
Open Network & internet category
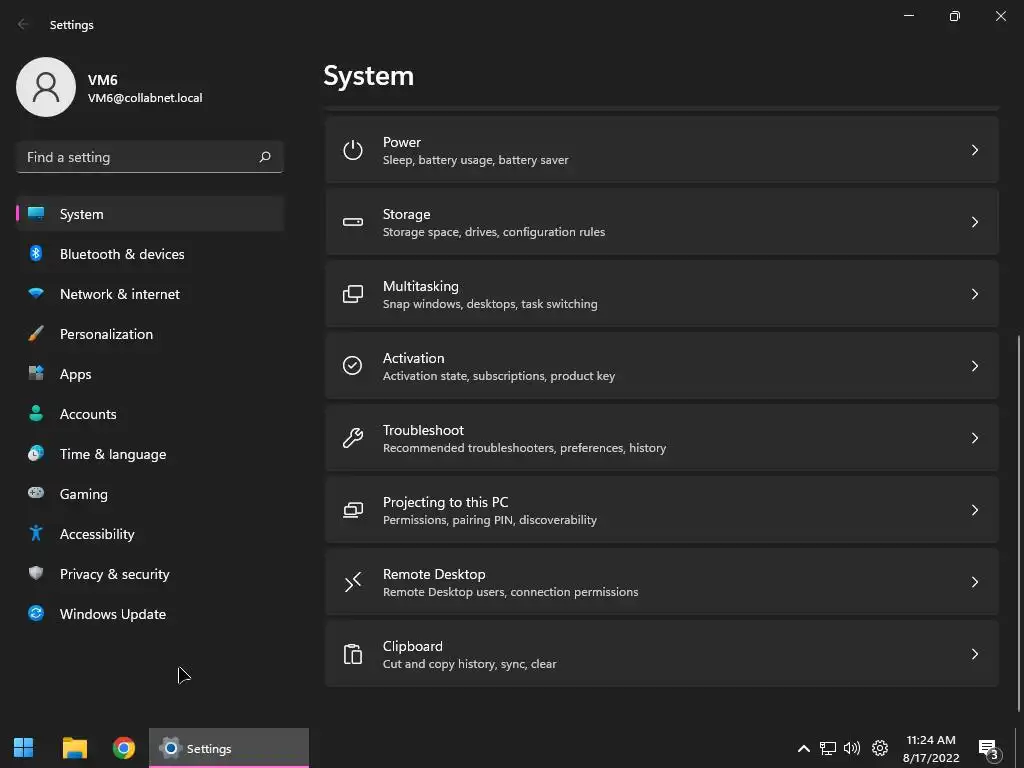(x=150, y=294)
